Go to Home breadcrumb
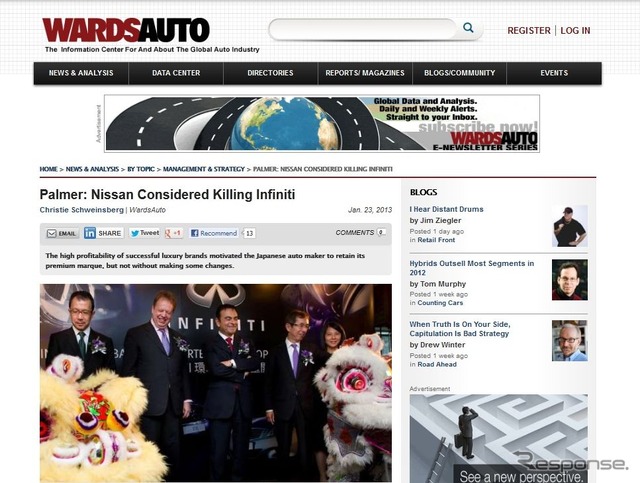The image size is (640, 483). click(48, 169)
